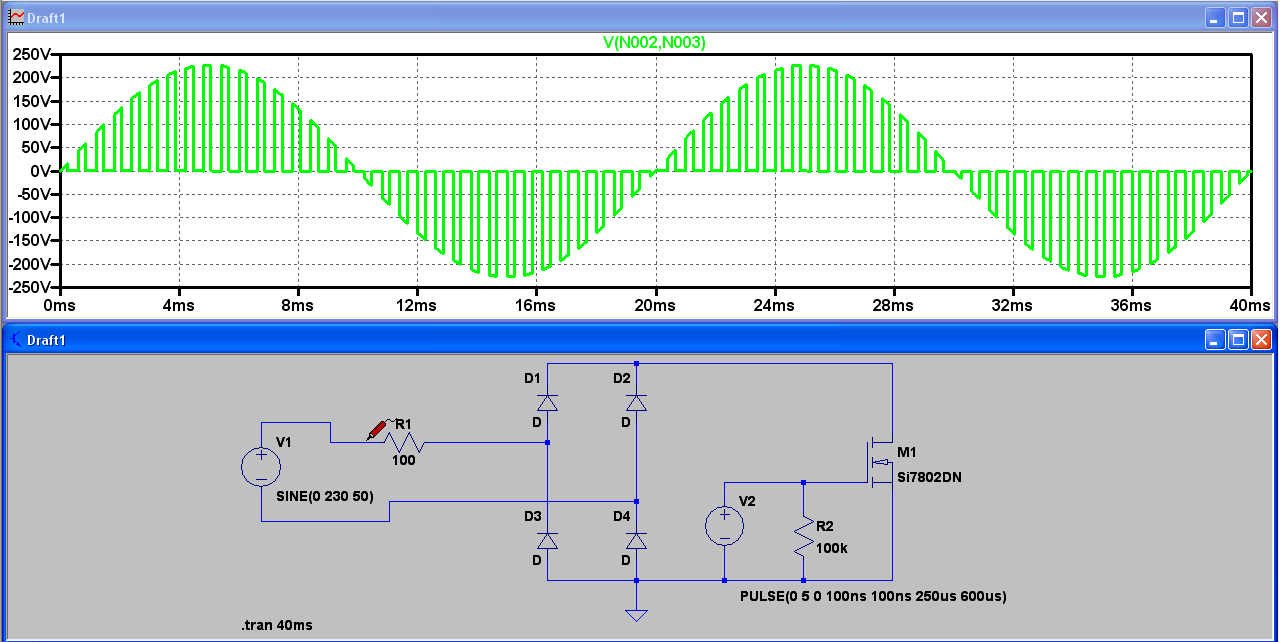Minimize the schematic Draft1 window
The width and height of the screenshot is (1280, 642).
click(1215, 340)
